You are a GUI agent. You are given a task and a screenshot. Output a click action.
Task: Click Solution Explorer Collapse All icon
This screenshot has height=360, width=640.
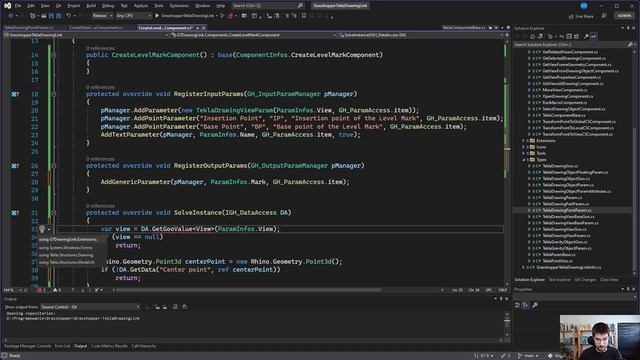568,36
